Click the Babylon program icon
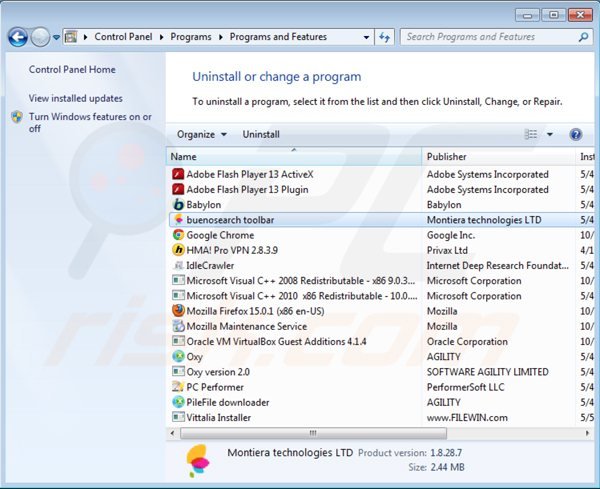 pyautogui.click(x=178, y=205)
